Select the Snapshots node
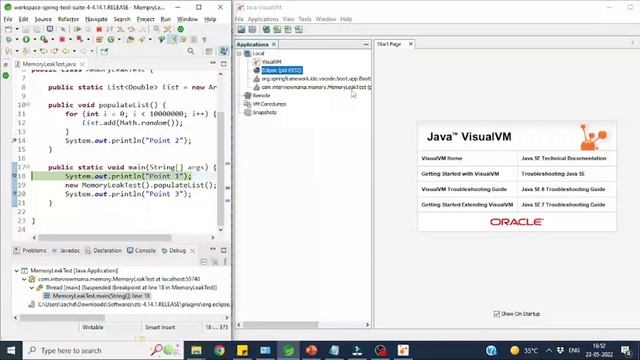The image size is (640, 360). (x=264, y=113)
